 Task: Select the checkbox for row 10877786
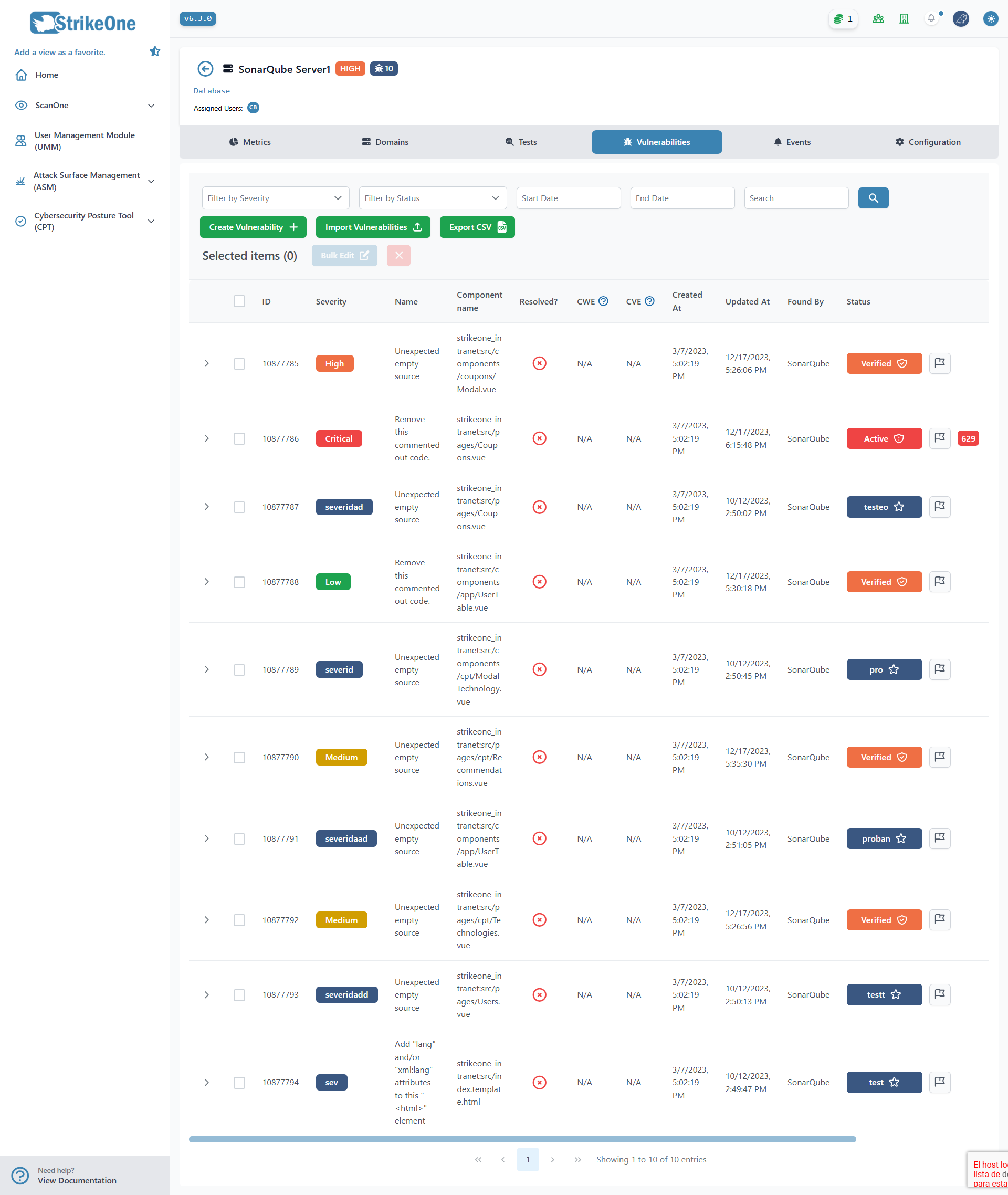[x=239, y=438]
